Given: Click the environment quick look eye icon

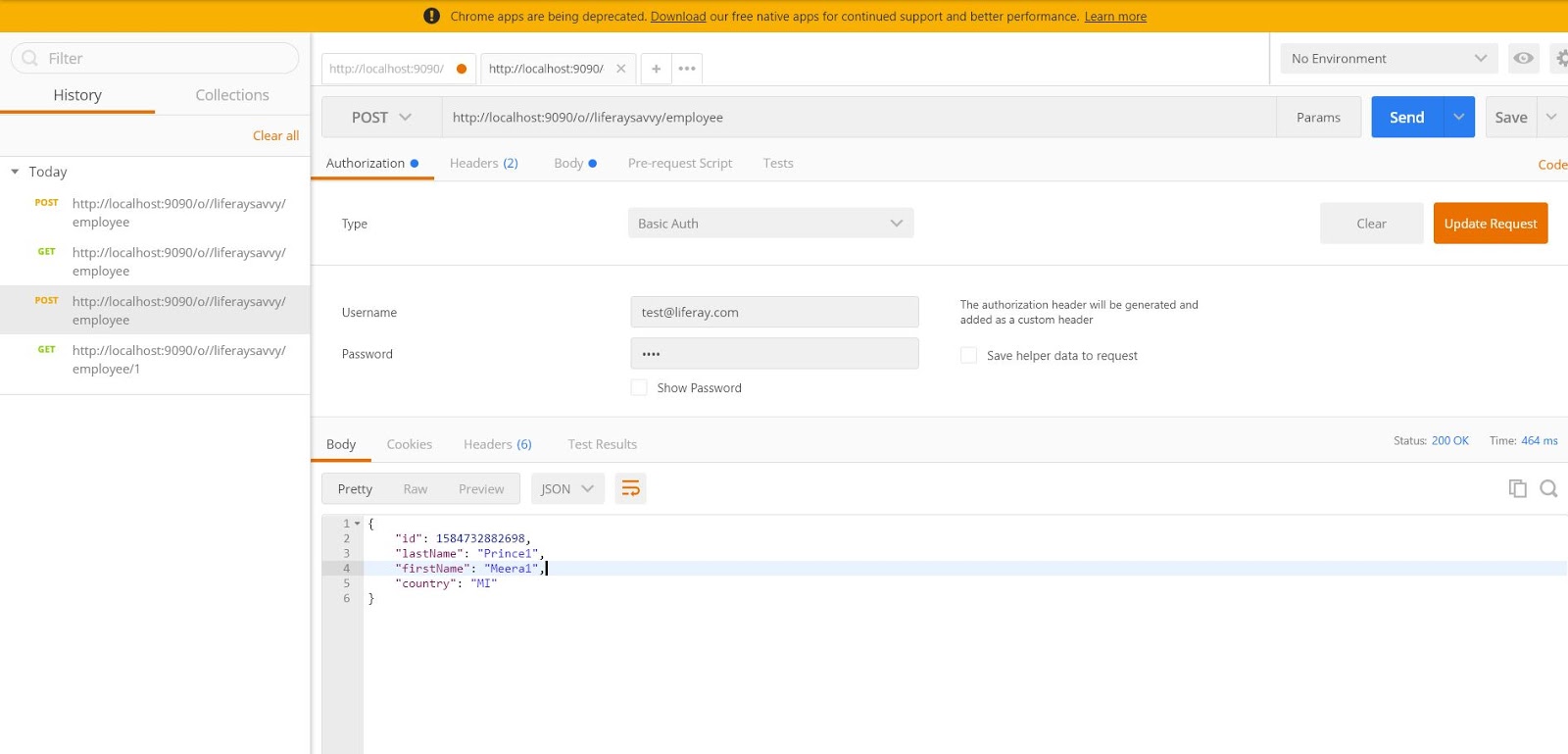Looking at the screenshot, I should click(x=1523, y=59).
